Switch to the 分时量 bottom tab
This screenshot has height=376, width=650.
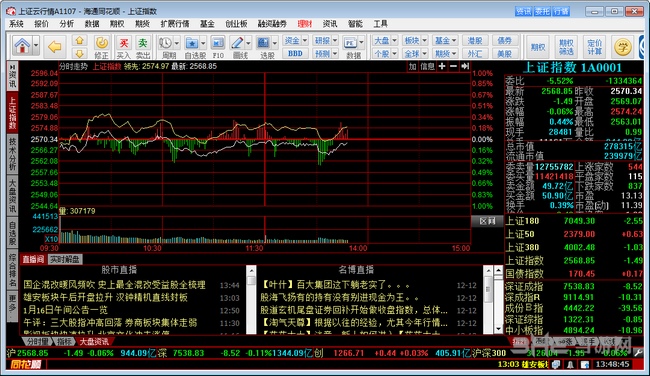tap(38, 342)
